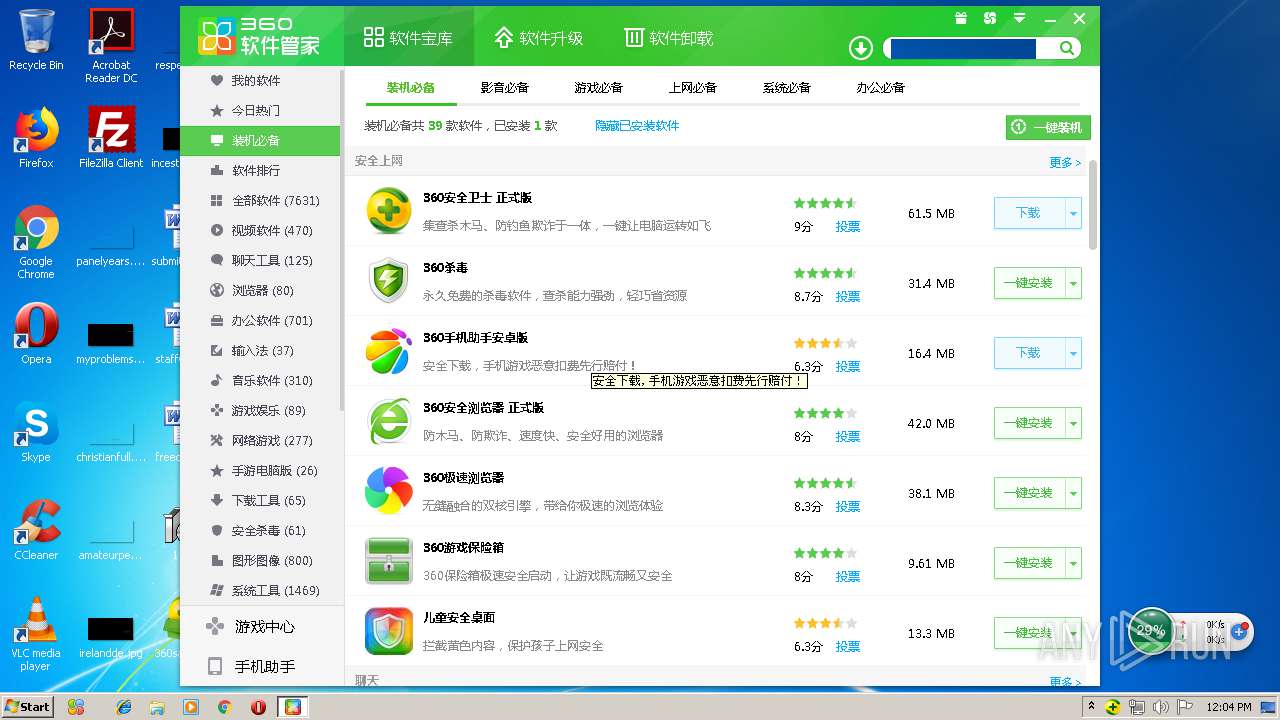Click 一键安装 for 360杀毒
The height and width of the screenshot is (720, 1280).
coord(1029,283)
